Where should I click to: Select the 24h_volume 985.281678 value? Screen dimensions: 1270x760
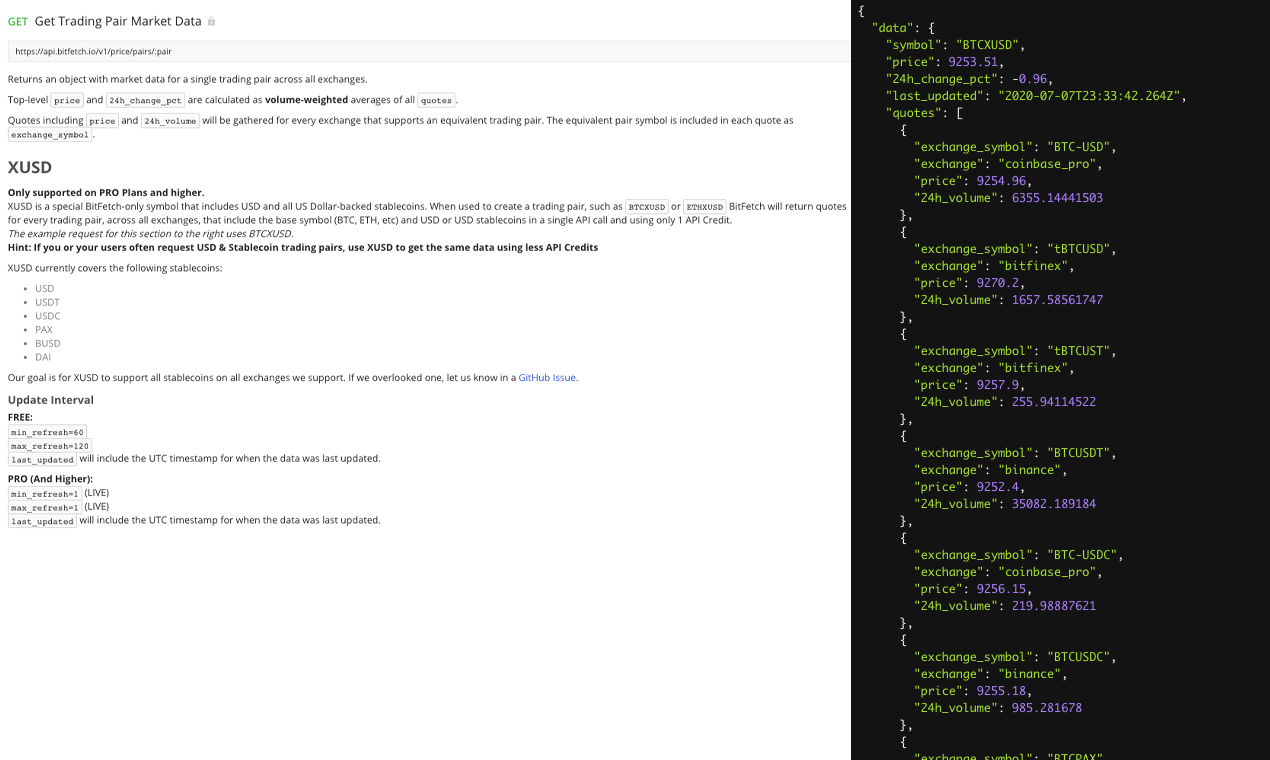click(x=1047, y=708)
